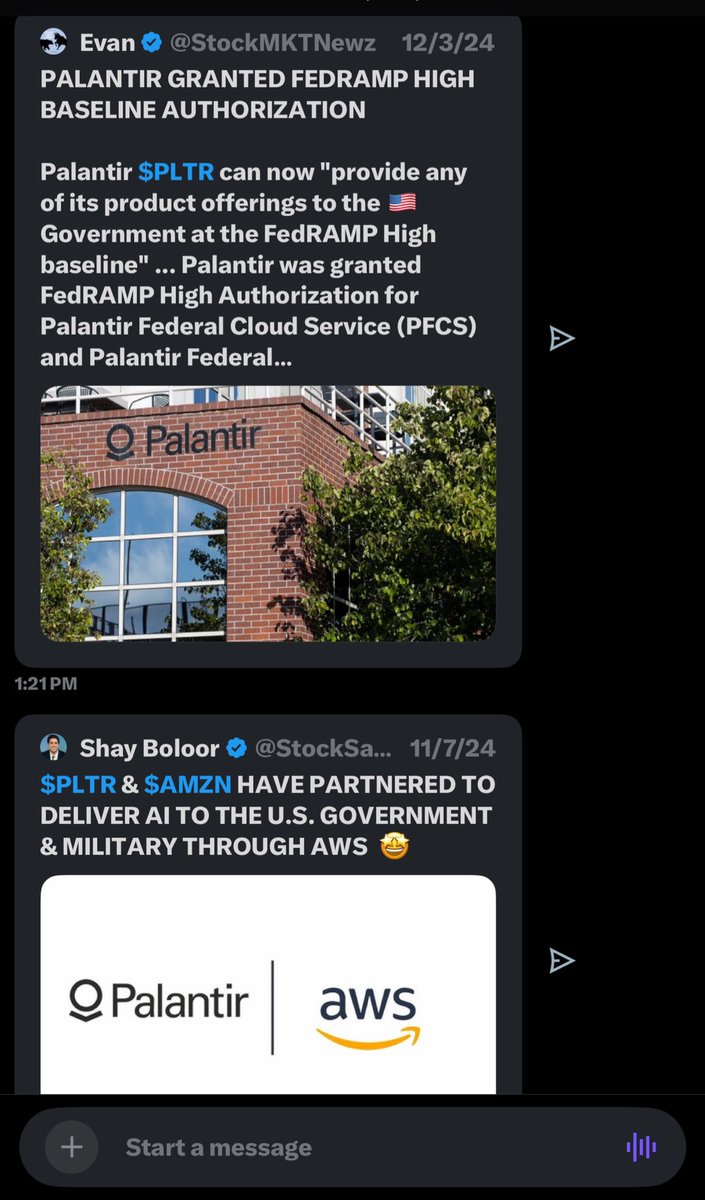
Task: Tap the share arrow beside Shay Boloor's post
Action: 562,961
